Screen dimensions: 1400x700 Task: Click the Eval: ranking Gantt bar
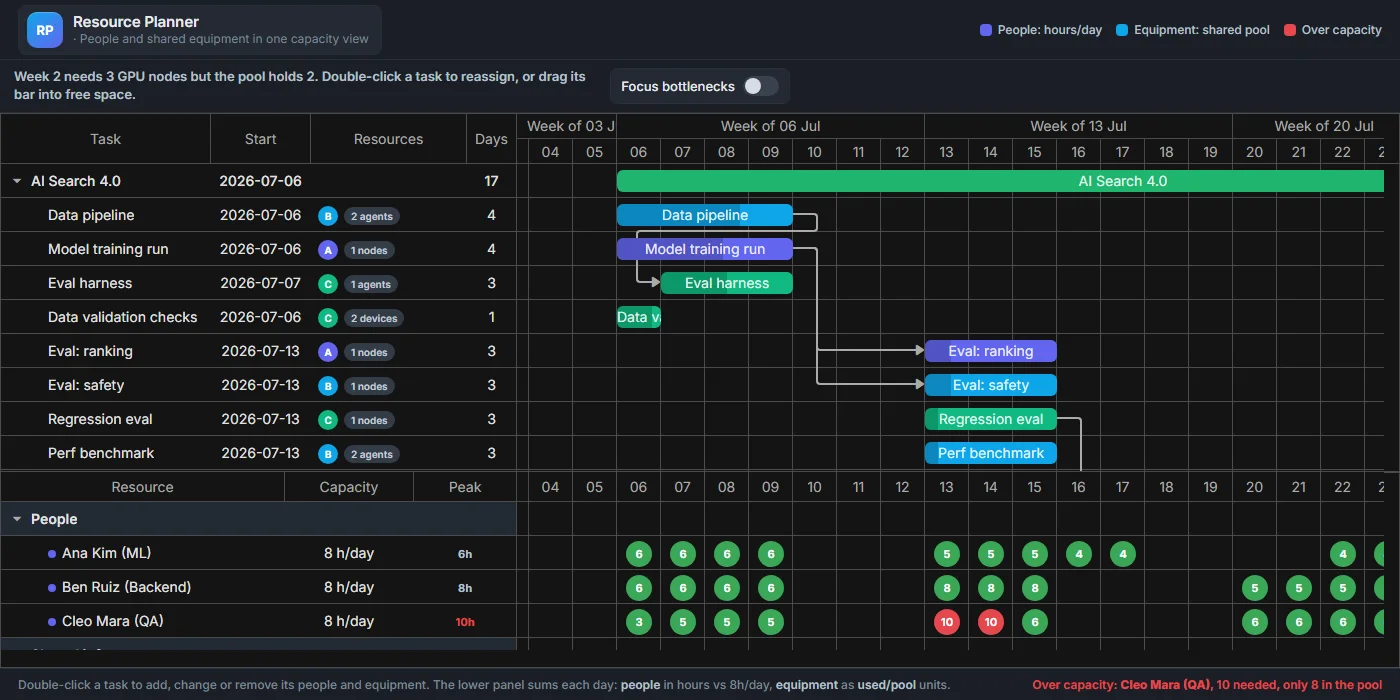point(990,351)
